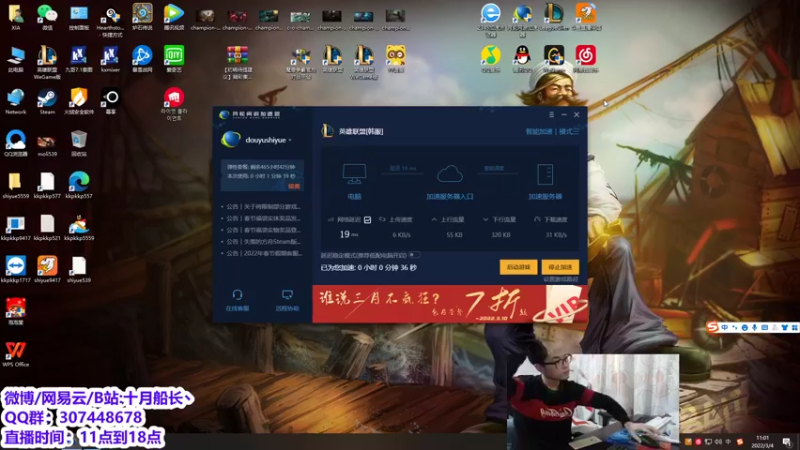The width and height of the screenshot is (800, 450).
Task: Open the Windows notification center icon
Action: [x=787, y=442]
